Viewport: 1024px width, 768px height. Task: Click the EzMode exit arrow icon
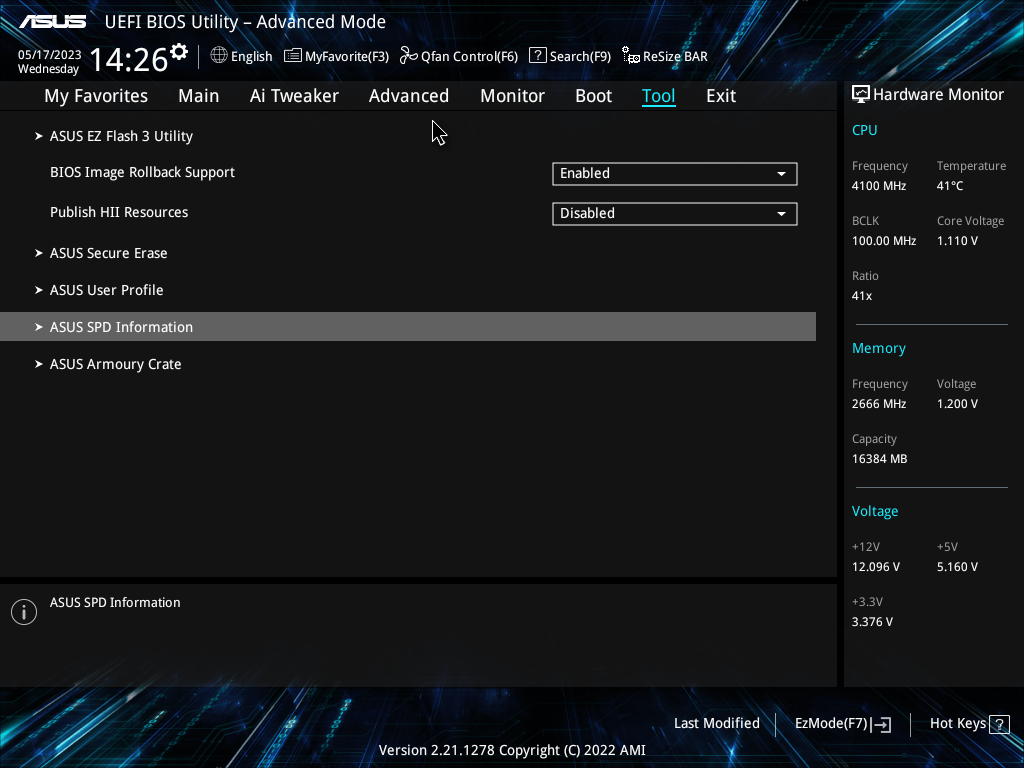tap(881, 724)
